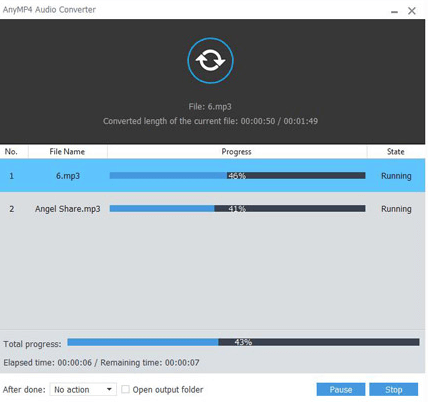428x402 pixels.
Task: Enable the Open output folder checkbox
Action: (125, 389)
